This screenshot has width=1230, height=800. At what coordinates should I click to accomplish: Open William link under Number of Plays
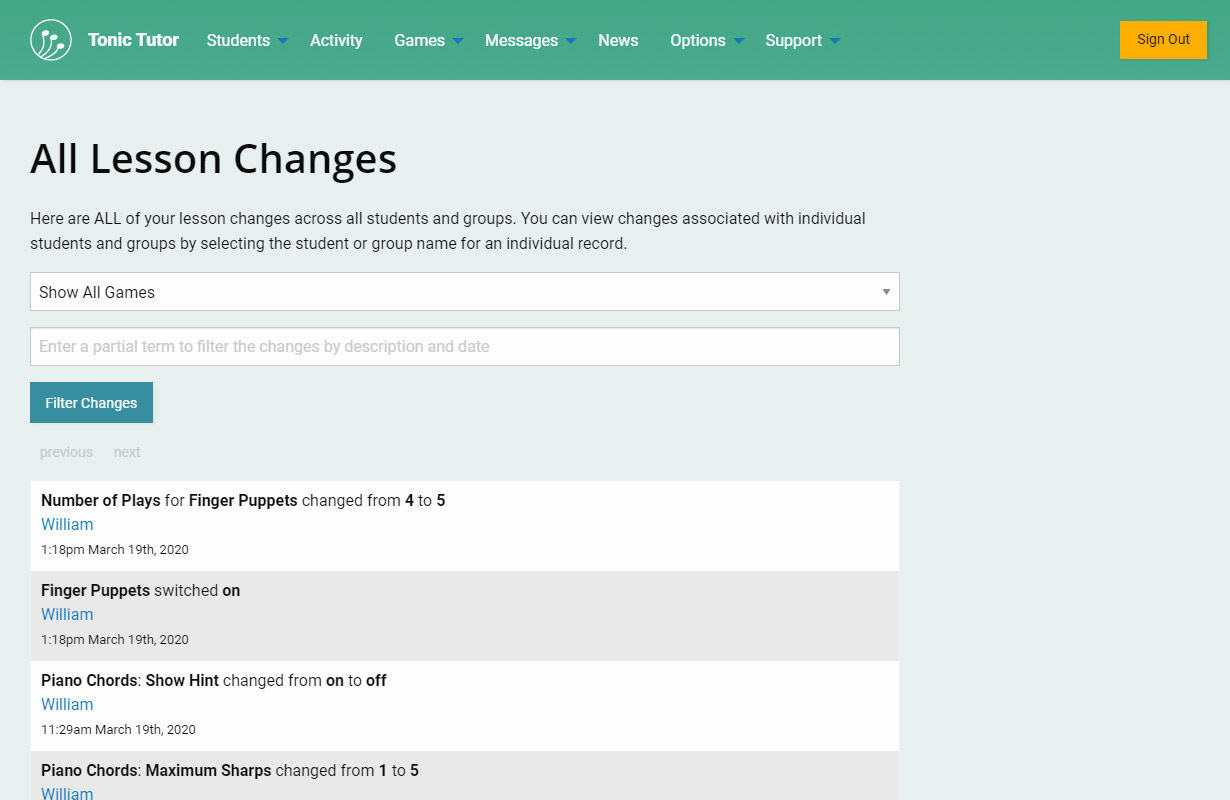click(67, 524)
